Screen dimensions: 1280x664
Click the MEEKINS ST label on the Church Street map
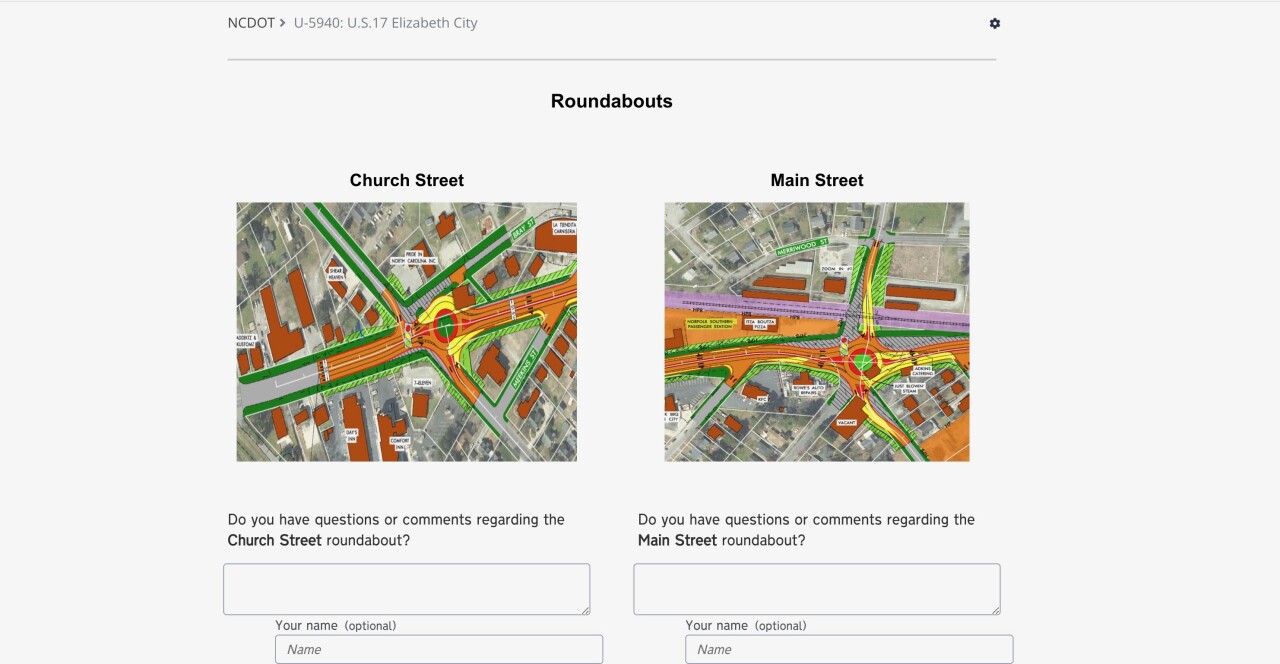pyautogui.click(x=524, y=367)
